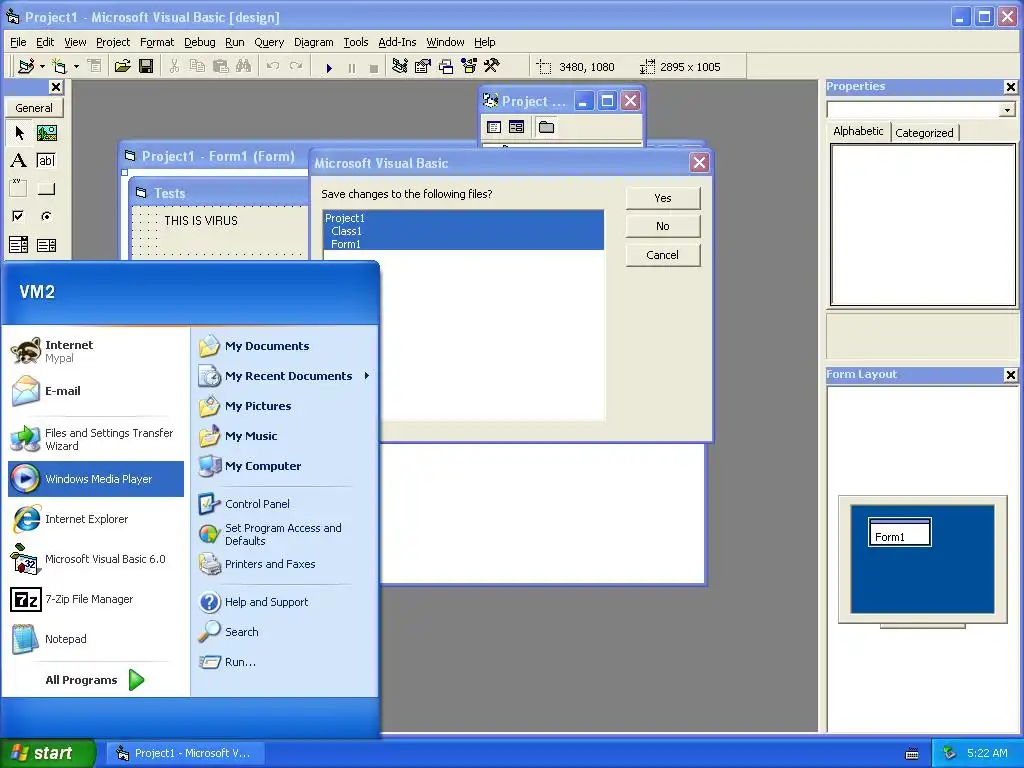This screenshot has height=768, width=1024.
Task: Open the Properties object dropdown
Action: [x=1006, y=110]
